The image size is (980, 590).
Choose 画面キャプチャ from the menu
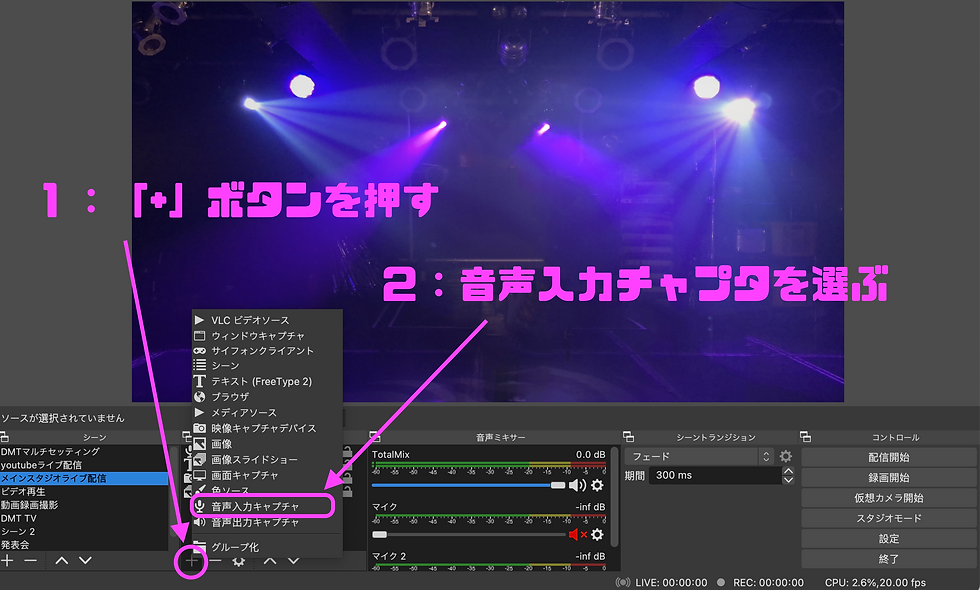267,475
